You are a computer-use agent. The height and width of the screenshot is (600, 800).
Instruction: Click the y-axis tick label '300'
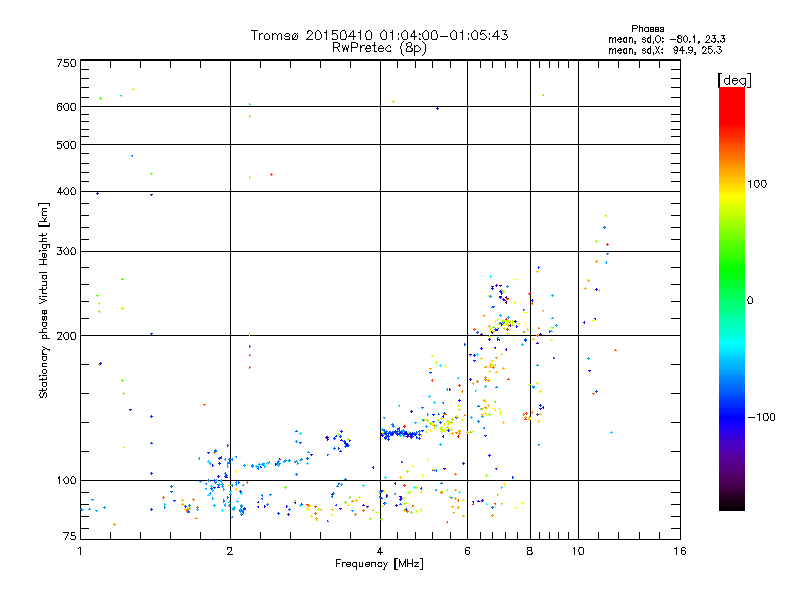66,252
